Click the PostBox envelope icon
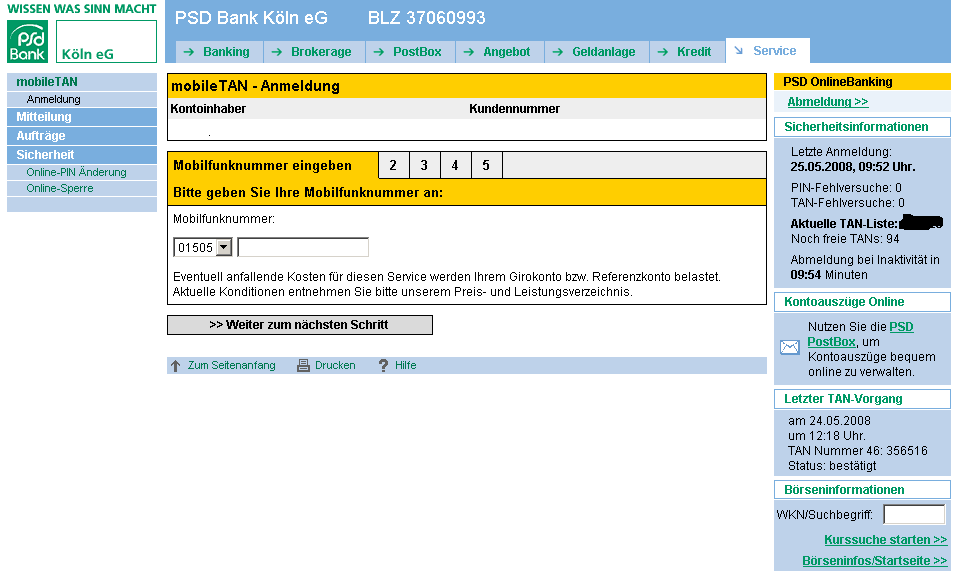Image resolution: width=954 pixels, height=571 pixels. tap(790, 348)
